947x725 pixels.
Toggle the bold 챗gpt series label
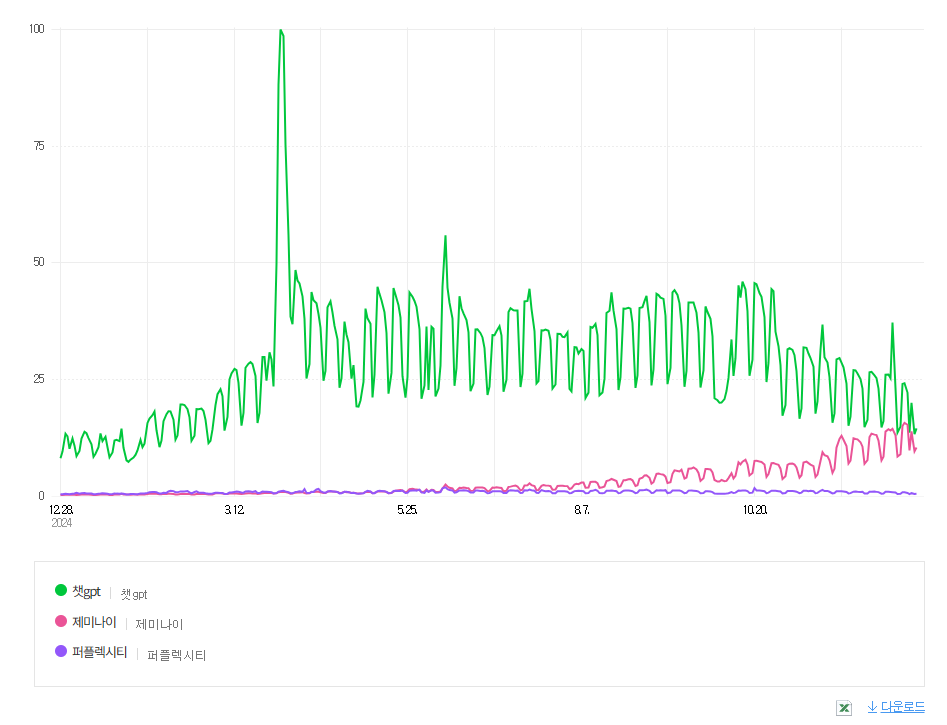pyautogui.click(x=86, y=591)
